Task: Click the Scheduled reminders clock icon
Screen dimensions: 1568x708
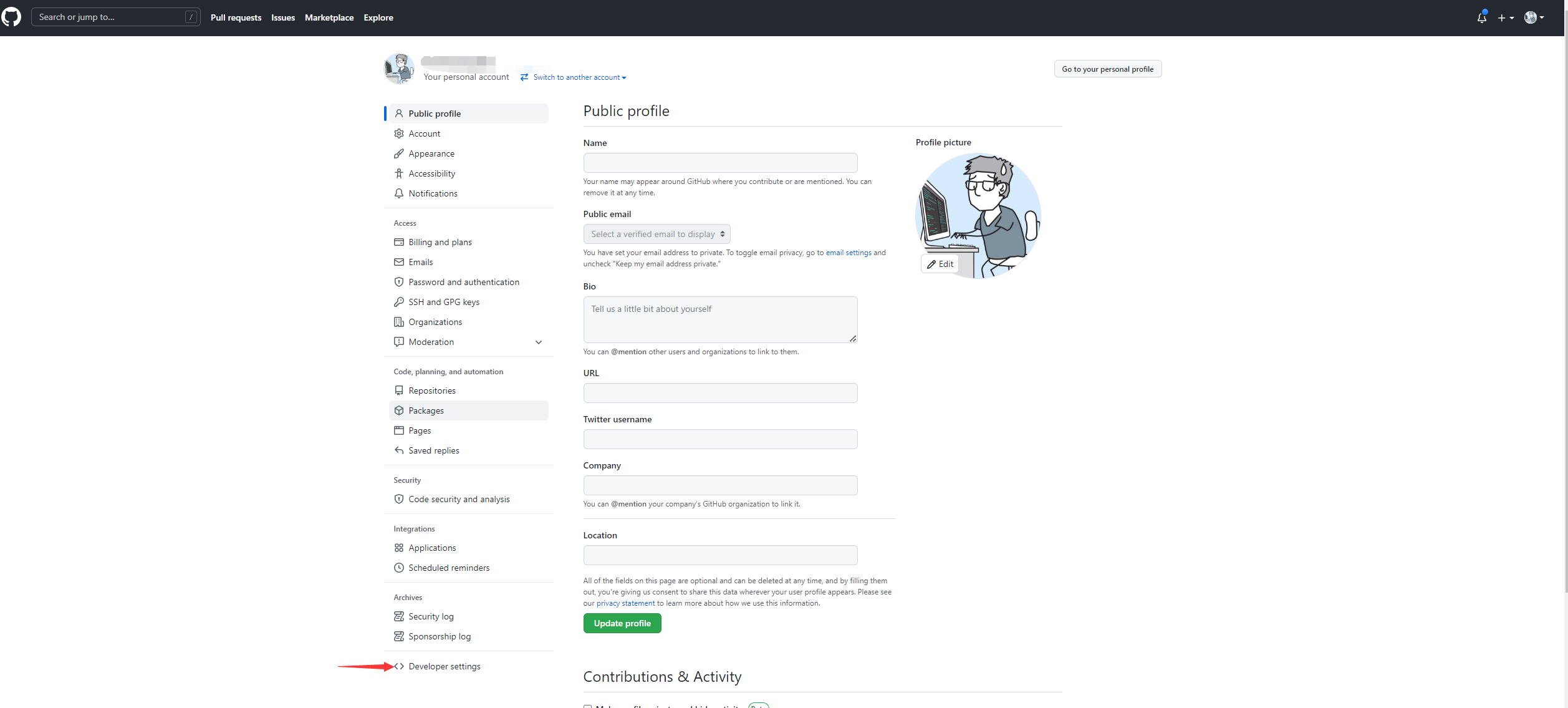Action: click(x=399, y=568)
